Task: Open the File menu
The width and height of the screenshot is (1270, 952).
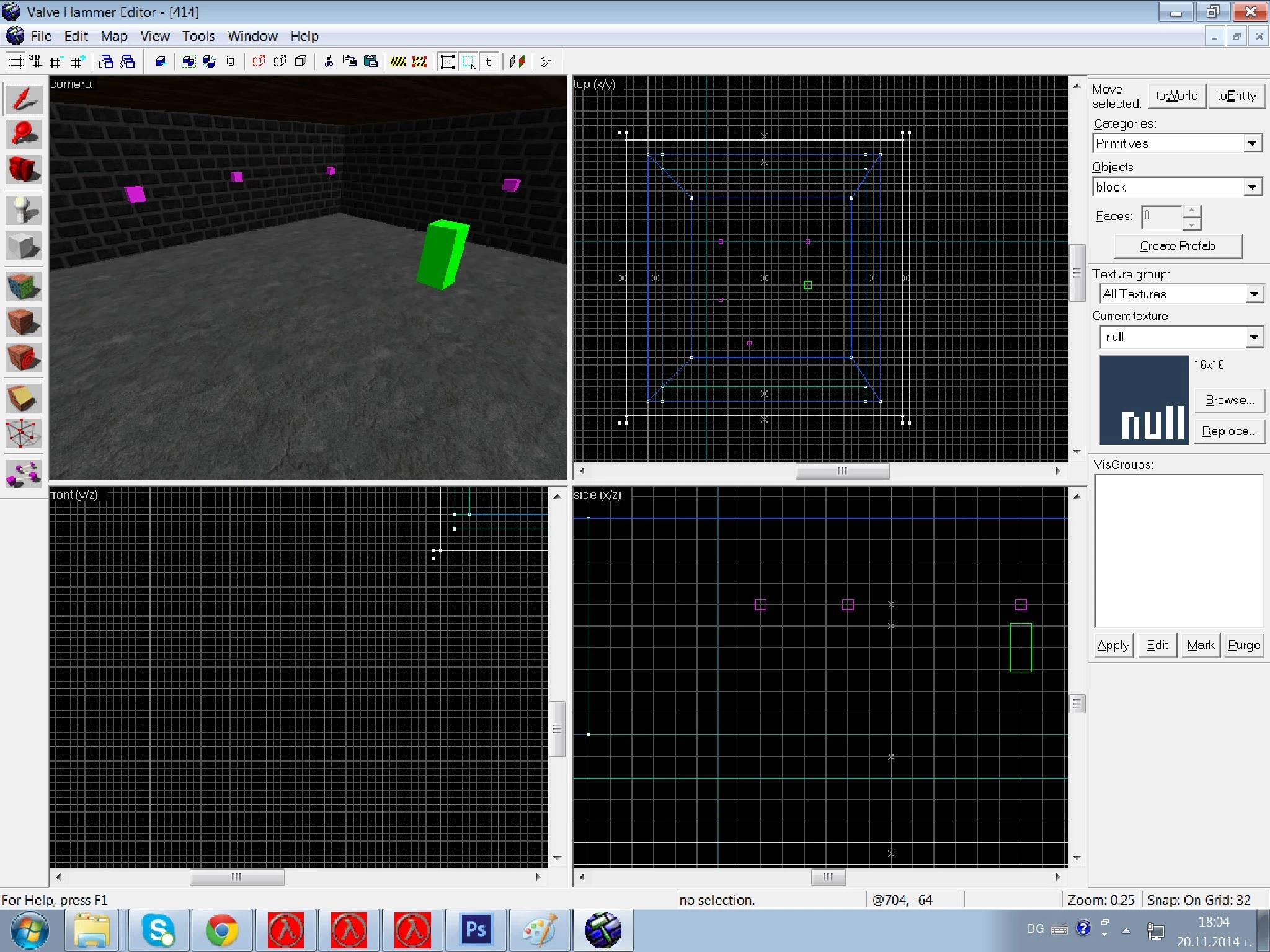Action: click(x=41, y=36)
